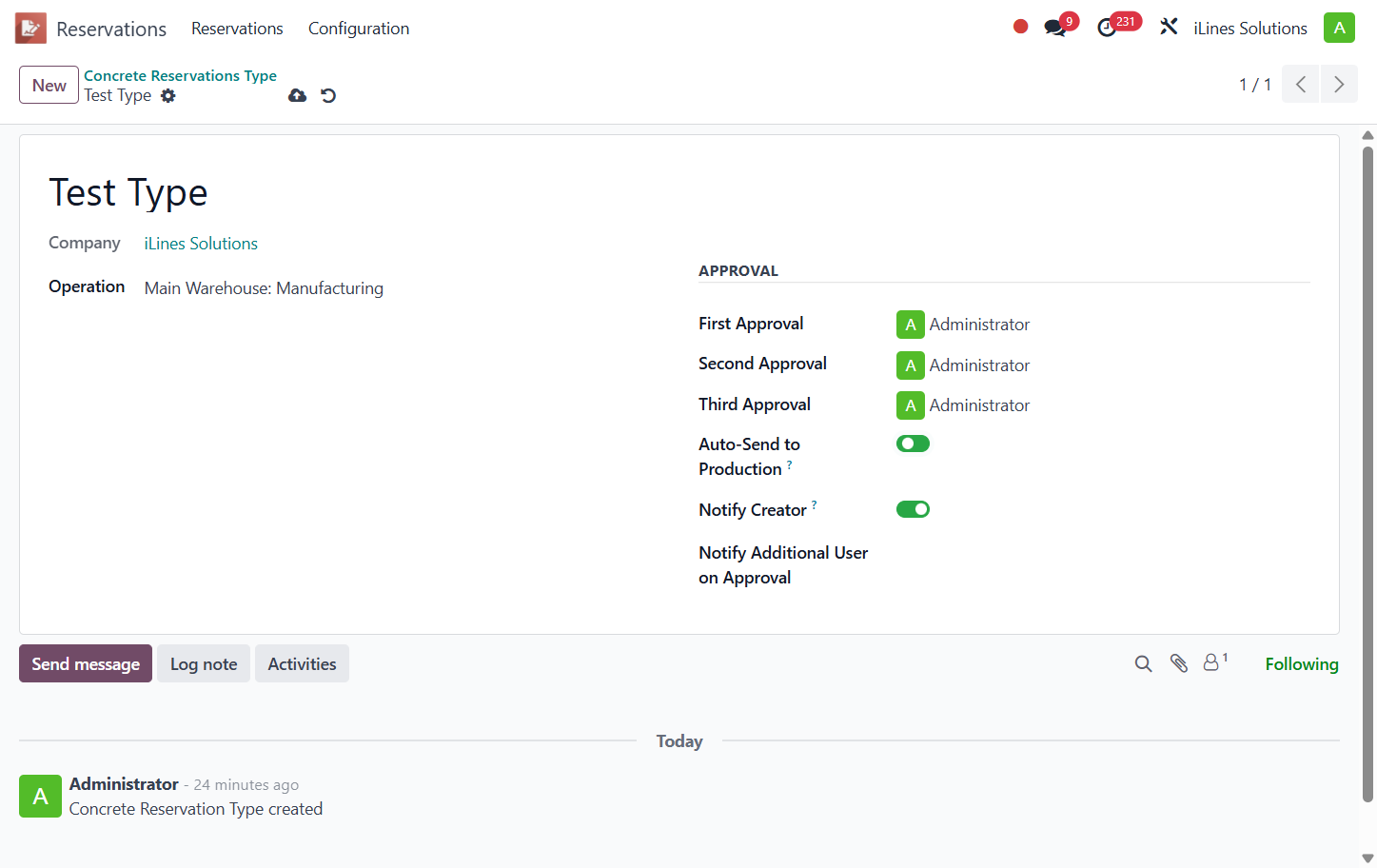
Task: Follow the Concrete Reservations Type breadcrumb
Action: pos(180,75)
